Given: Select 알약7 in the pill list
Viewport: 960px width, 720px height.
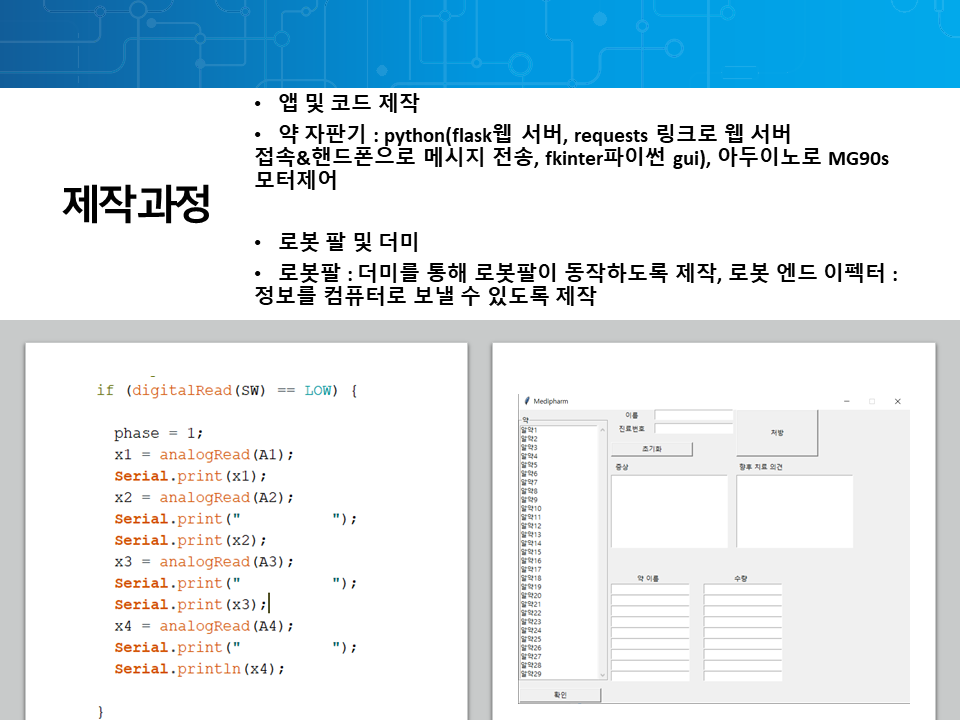Looking at the screenshot, I should click(x=529, y=482).
